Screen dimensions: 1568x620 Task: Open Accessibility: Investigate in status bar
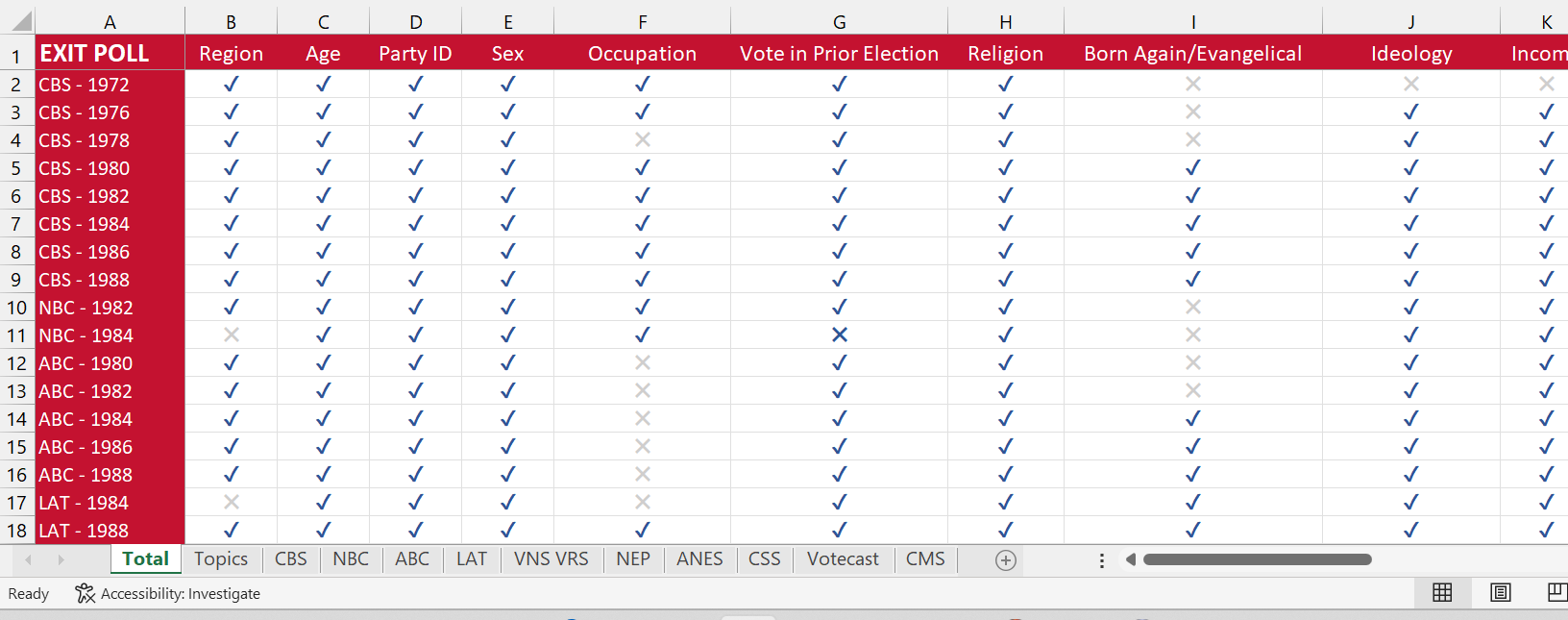click(x=168, y=594)
